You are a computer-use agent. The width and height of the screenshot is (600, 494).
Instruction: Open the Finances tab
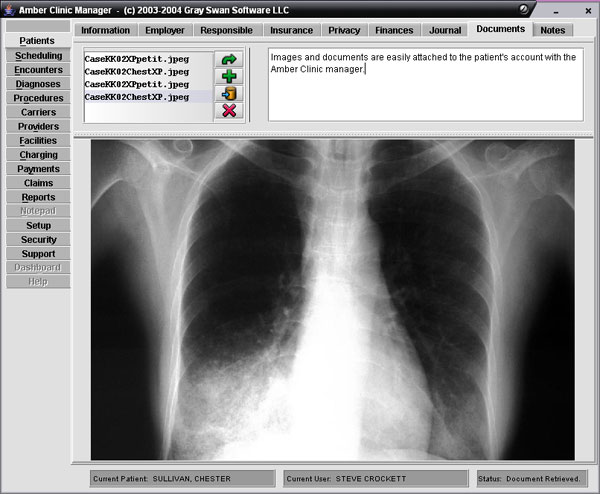click(x=394, y=30)
